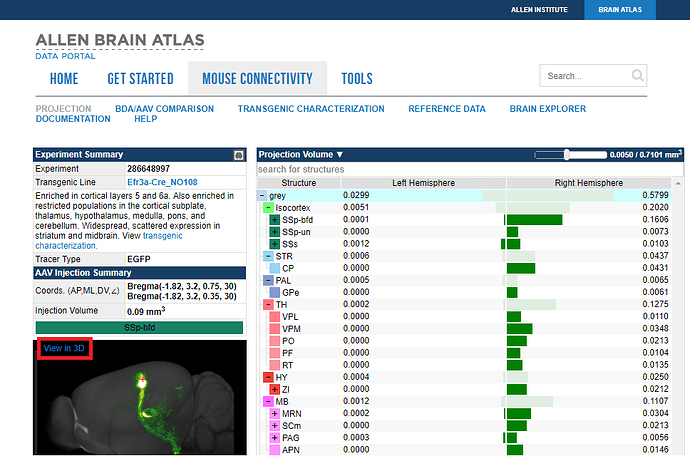Image resolution: width=690 pixels, height=456 pixels.
Task: Select the TH right hemisphere value 0.1275
Action: [655, 304]
